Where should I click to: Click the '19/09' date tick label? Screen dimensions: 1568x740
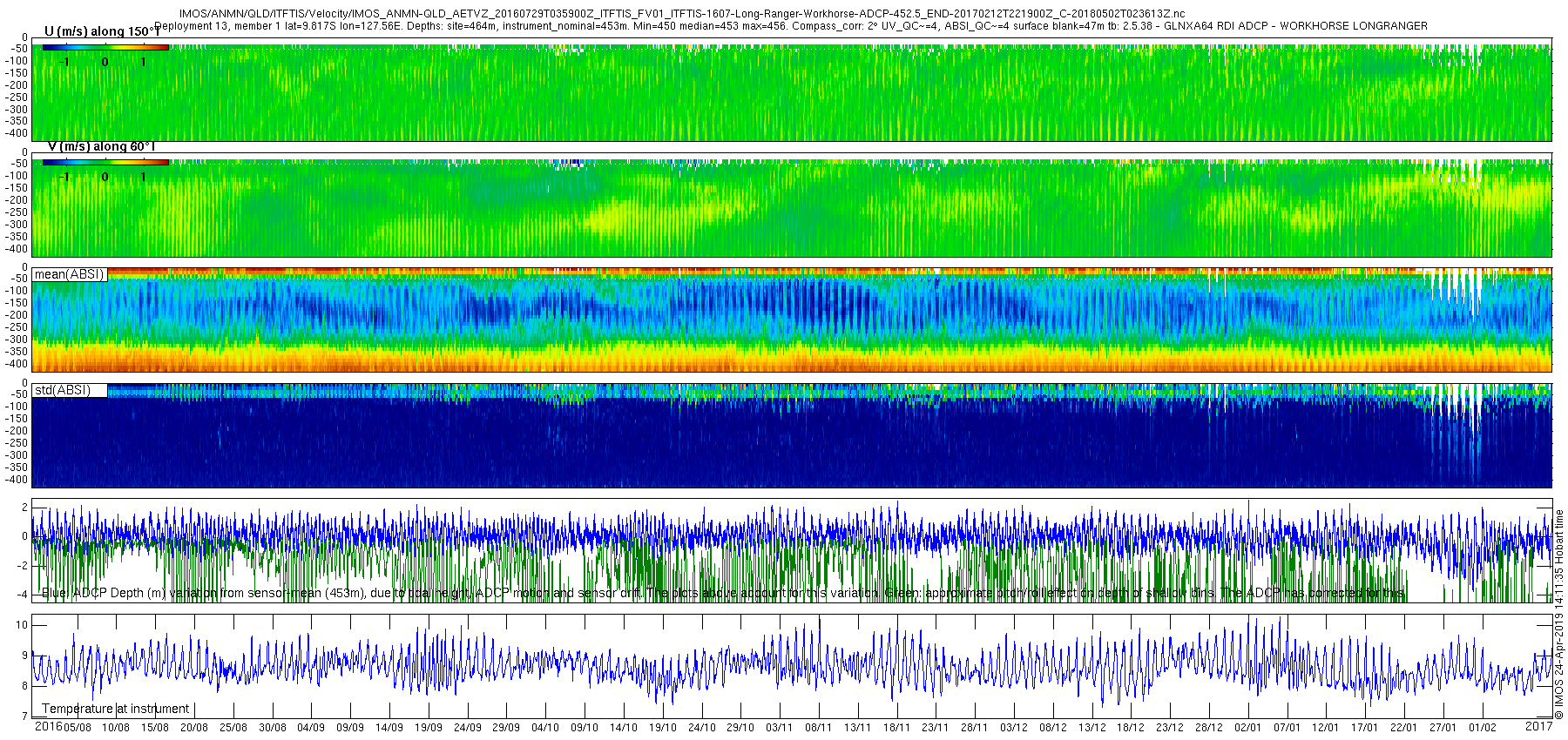(x=429, y=727)
